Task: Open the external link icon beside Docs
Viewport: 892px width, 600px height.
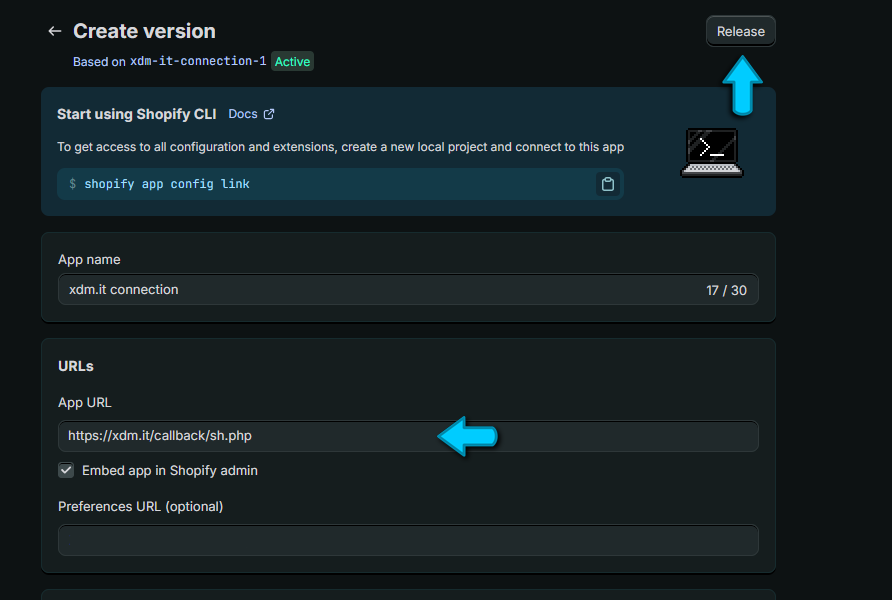Action: pos(269,114)
